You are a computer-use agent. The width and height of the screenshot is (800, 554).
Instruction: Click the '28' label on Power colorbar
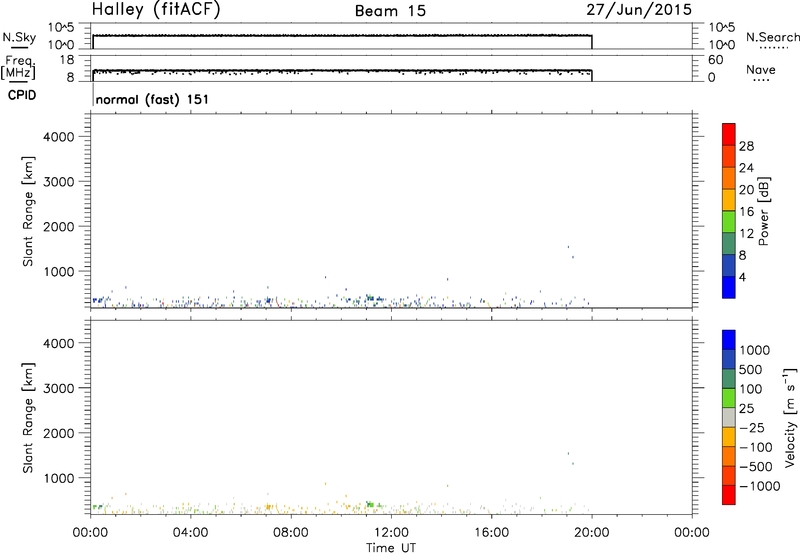coord(746,146)
